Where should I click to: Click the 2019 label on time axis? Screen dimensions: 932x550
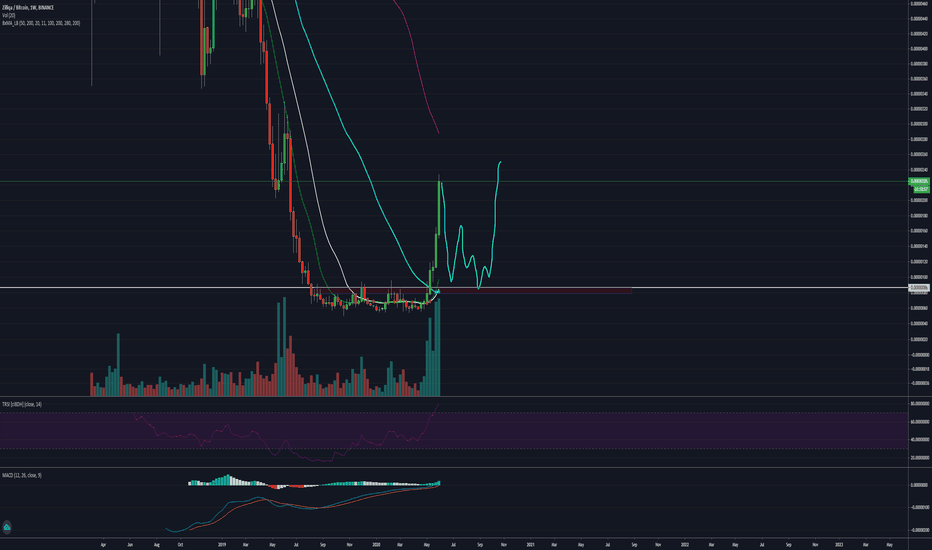pos(222,545)
